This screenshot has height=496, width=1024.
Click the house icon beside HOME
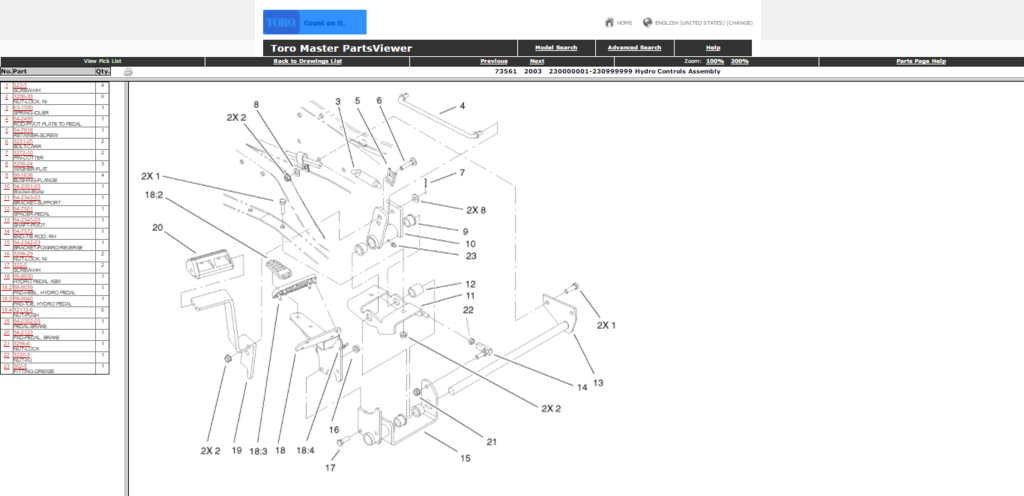(609, 22)
